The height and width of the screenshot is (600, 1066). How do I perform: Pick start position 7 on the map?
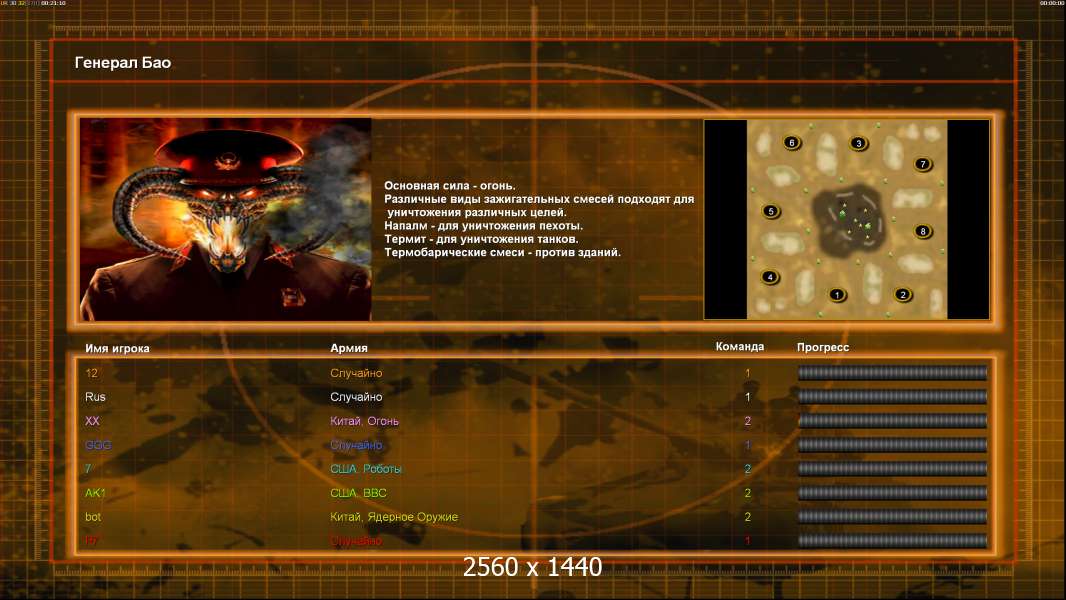click(923, 164)
